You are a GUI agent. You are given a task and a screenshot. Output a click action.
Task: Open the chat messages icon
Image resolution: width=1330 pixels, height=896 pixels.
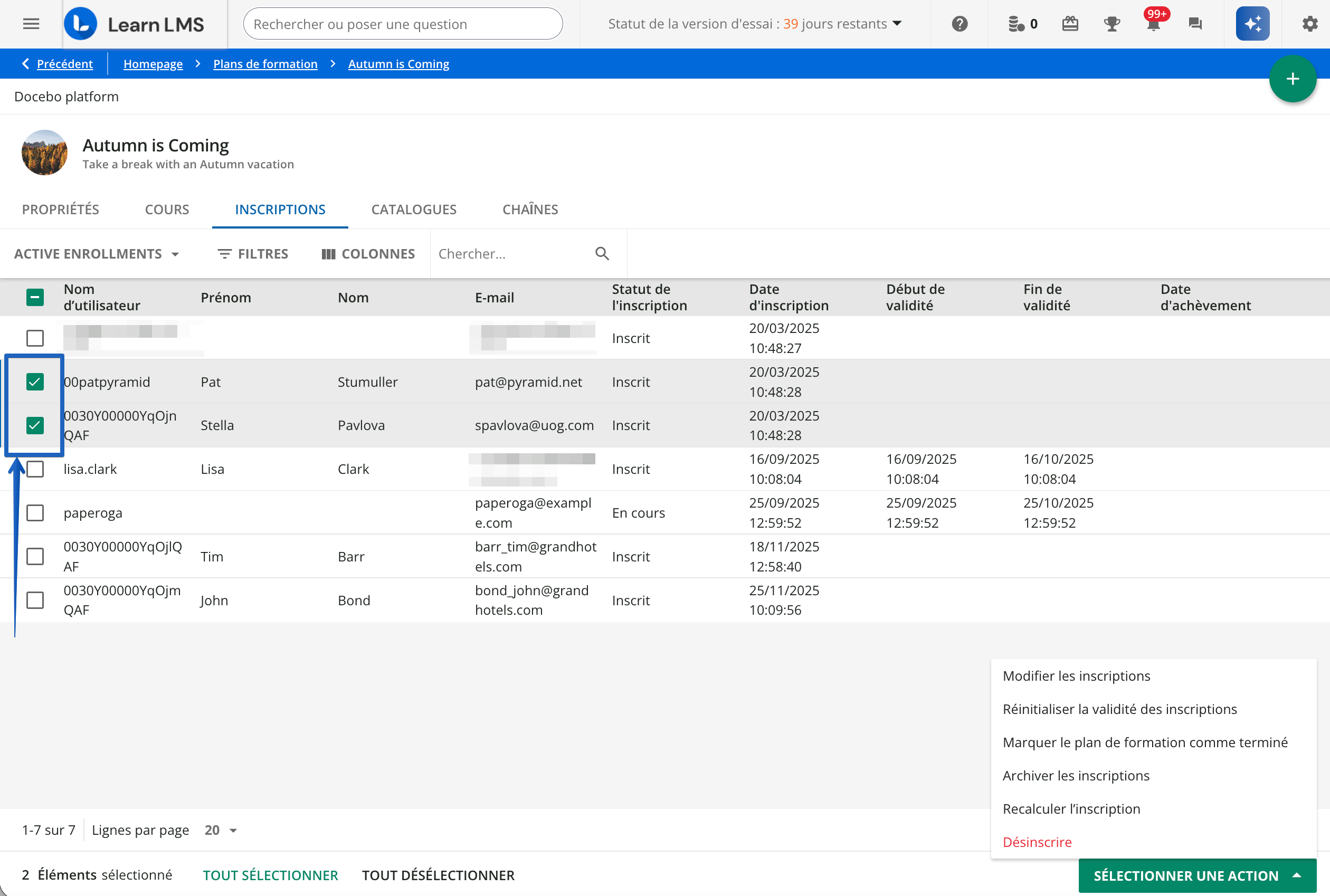(x=1195, y=24)
